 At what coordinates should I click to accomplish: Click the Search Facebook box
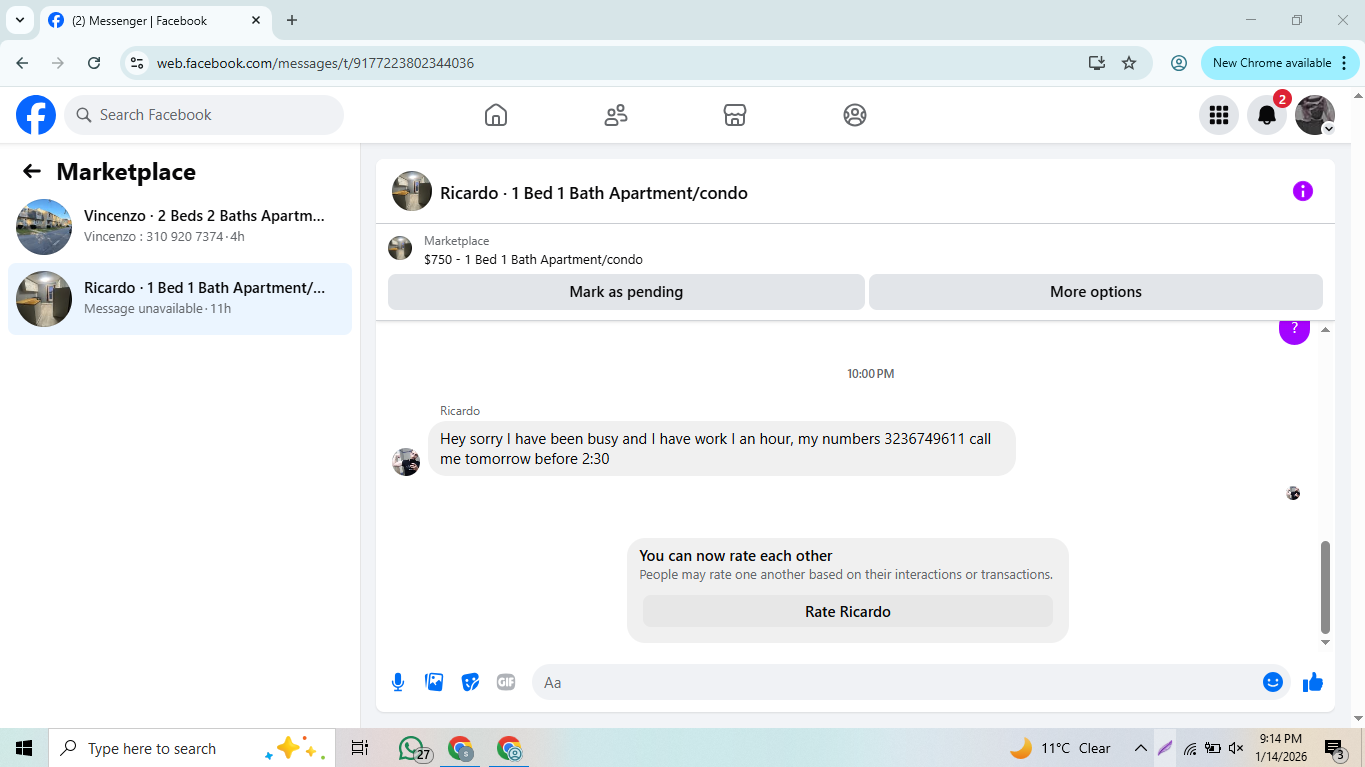coord(204,115)
